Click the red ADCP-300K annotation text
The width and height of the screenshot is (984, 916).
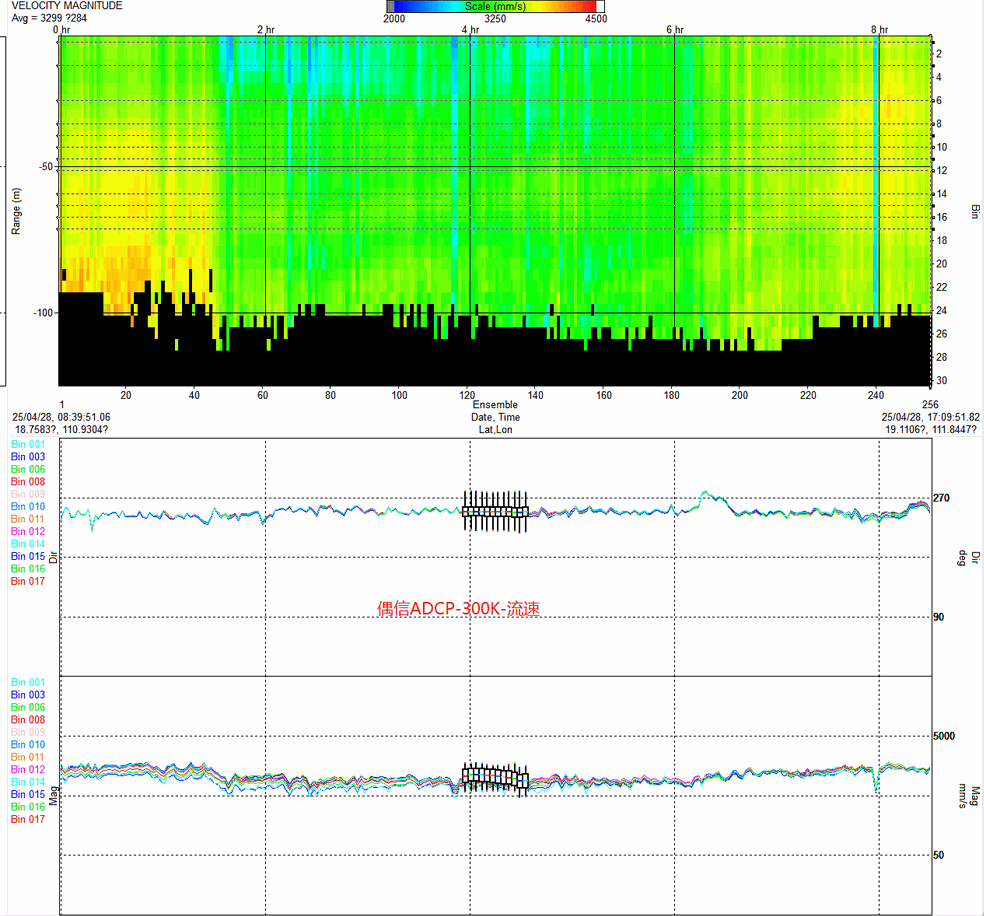click(458, 608)
